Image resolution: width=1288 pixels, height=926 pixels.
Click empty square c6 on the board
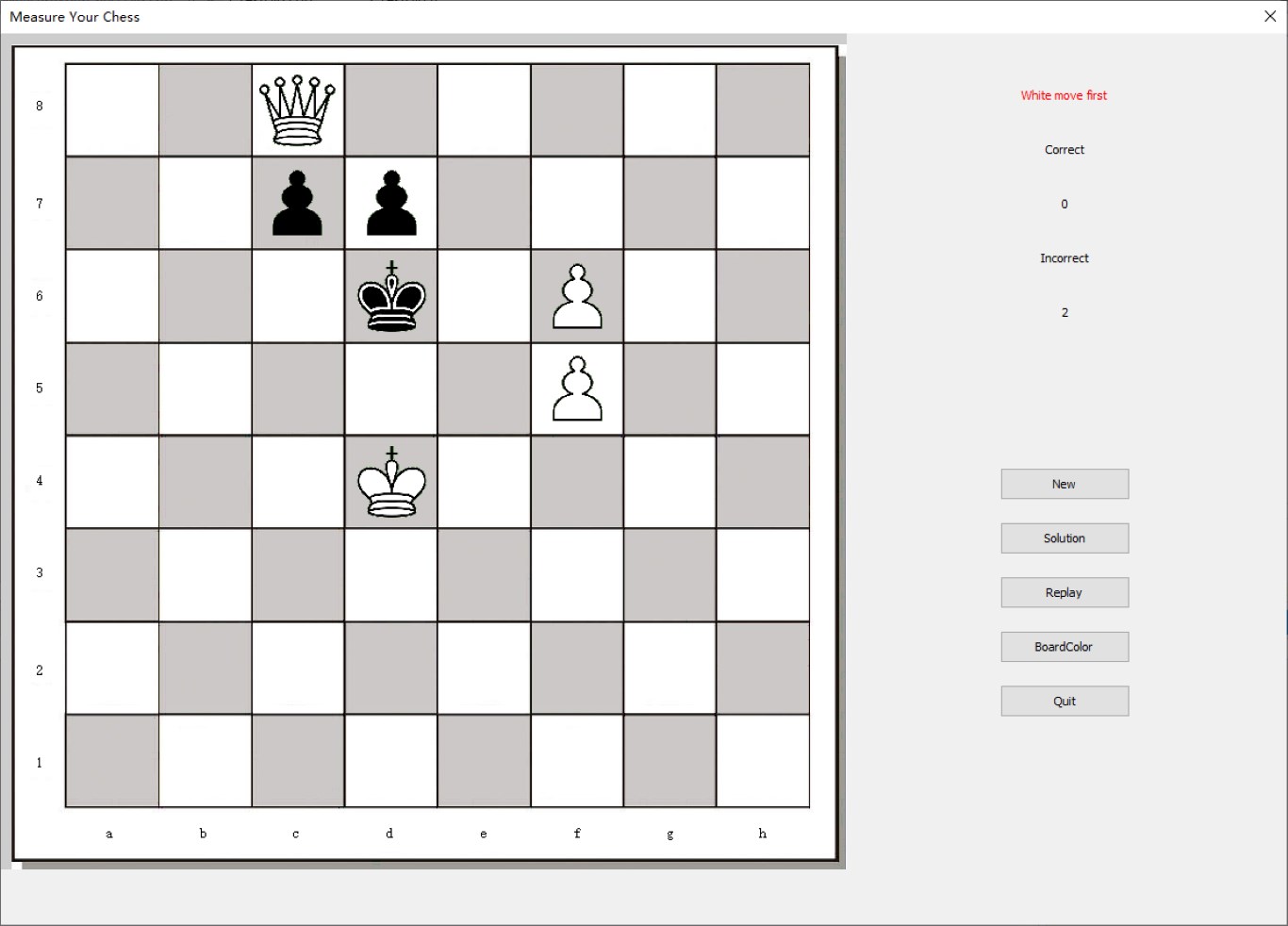tap(298, 296)
